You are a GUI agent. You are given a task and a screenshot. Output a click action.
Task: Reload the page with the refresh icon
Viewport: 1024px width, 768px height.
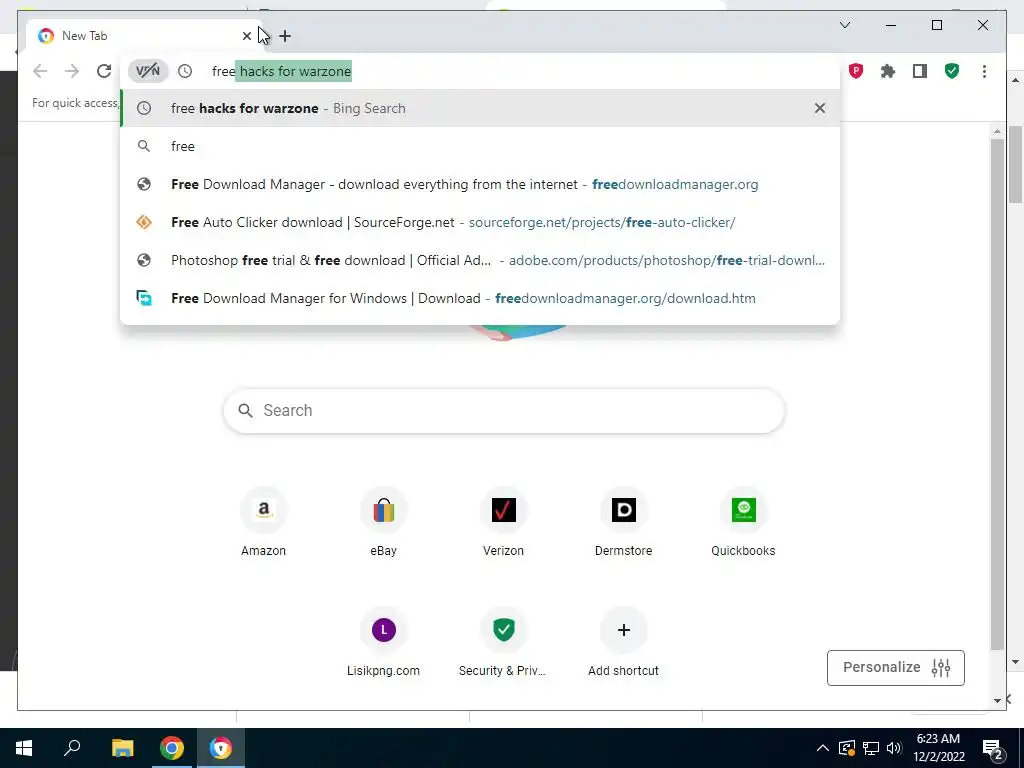tap(104, 71)
